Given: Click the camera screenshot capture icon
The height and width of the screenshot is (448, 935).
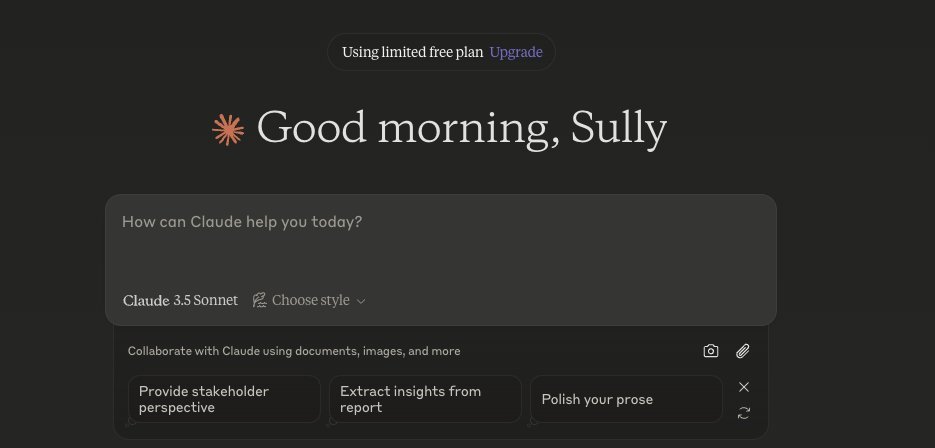Looking at the screenshot, I should pyautogui.click(x=711, y=351).
